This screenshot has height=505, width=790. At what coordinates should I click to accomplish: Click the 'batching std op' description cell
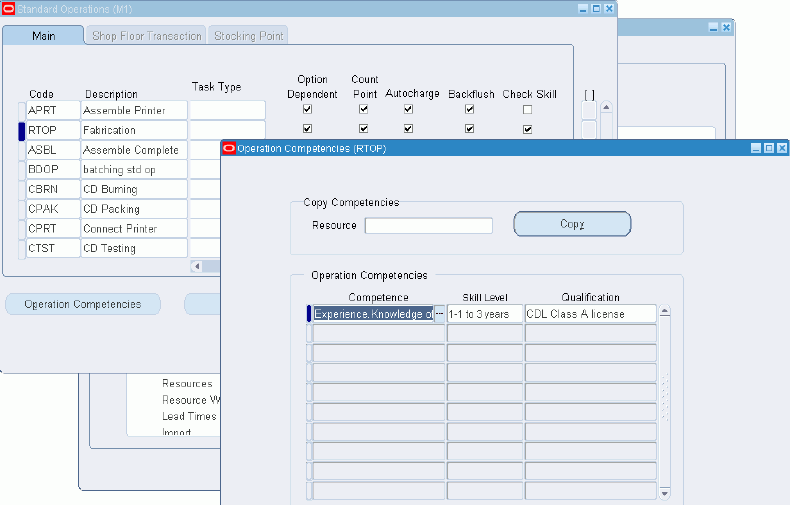134,169
